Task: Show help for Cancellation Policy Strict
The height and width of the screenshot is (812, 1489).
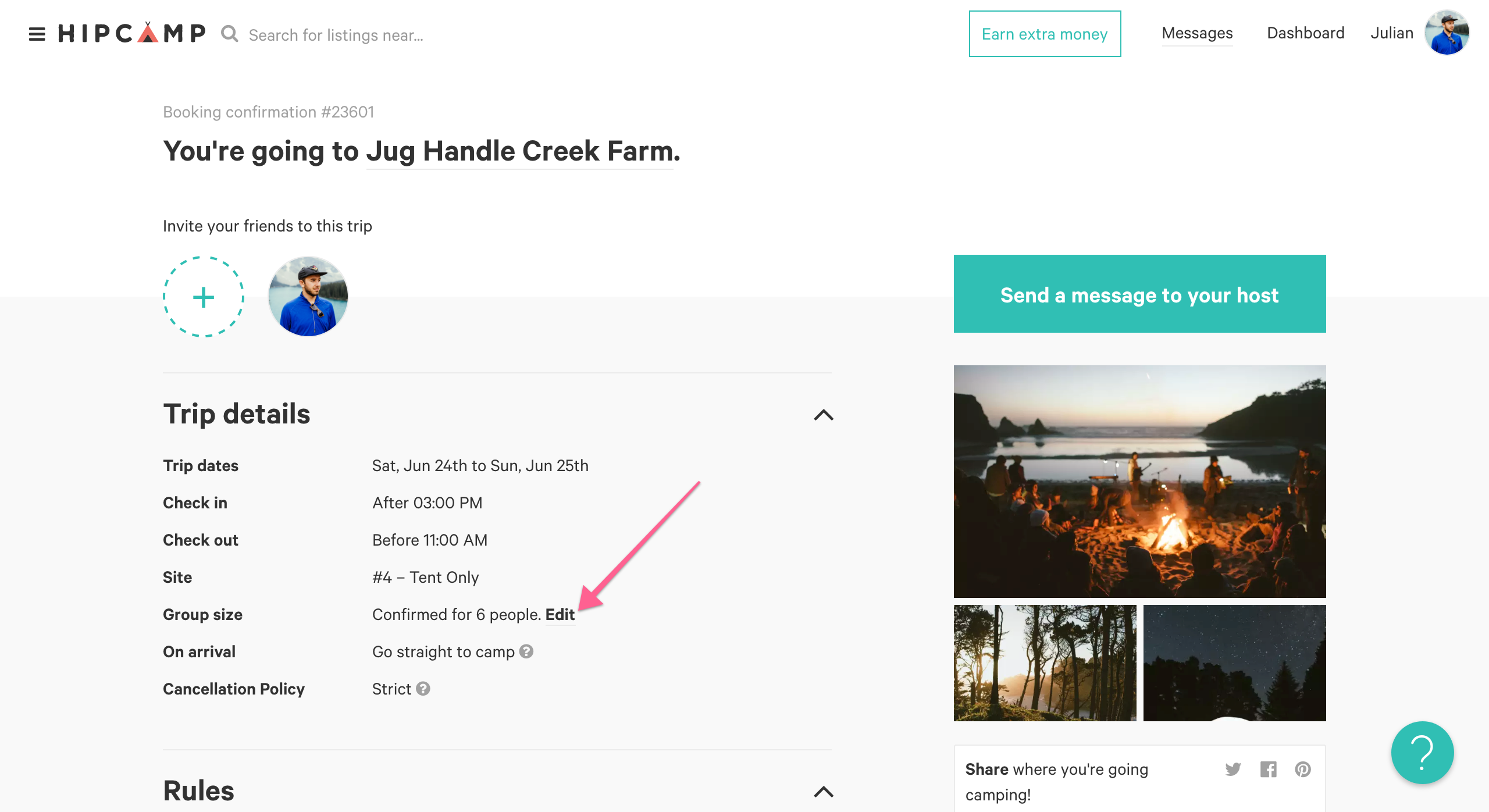Action: point(423,689)
